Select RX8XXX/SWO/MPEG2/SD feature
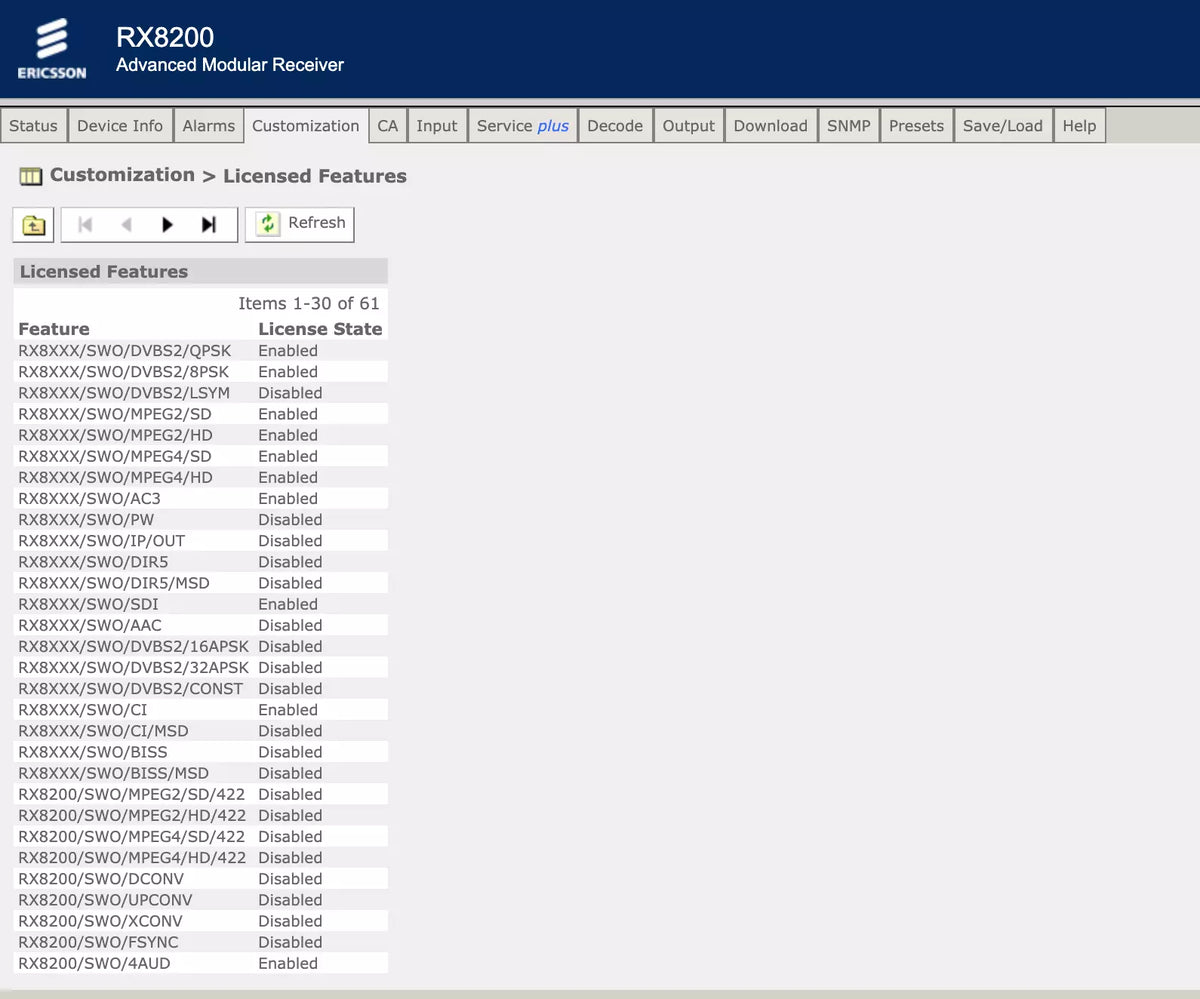This screenshot has width=1200, height=999. pyautogui.click(x=115, y=414)
